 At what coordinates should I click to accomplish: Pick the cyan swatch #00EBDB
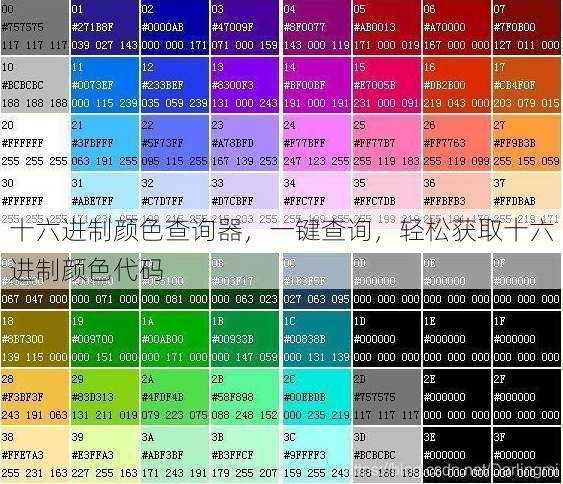point(316,397)
